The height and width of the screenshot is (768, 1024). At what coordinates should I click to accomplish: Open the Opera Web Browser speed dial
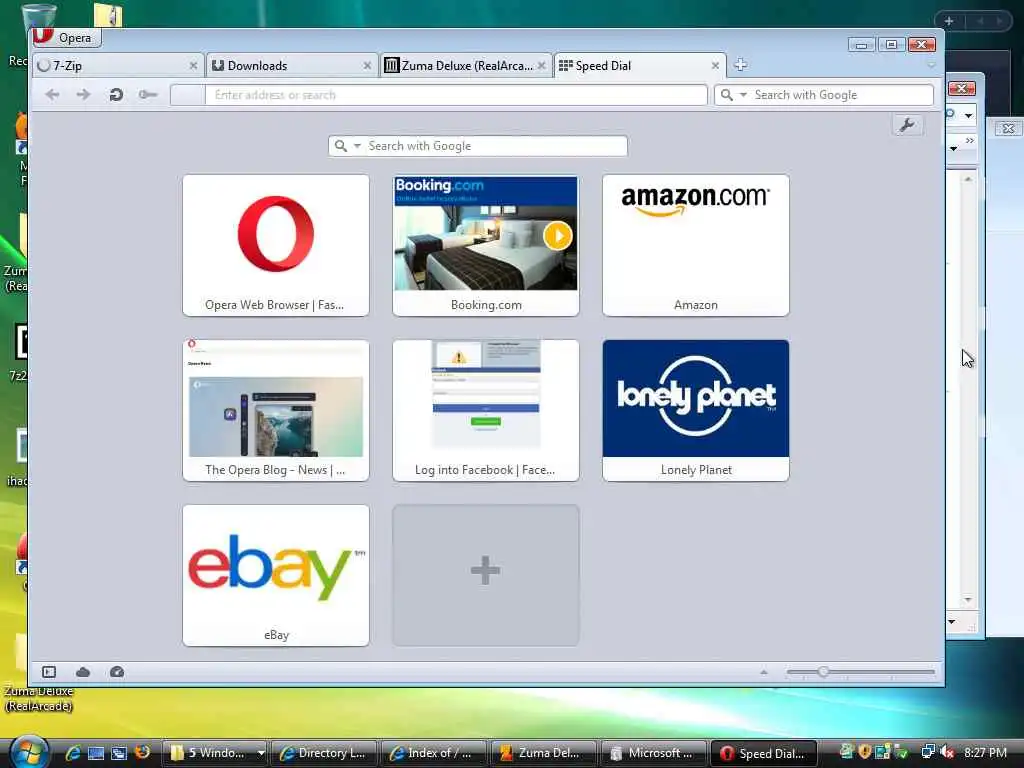coord(276,245)
